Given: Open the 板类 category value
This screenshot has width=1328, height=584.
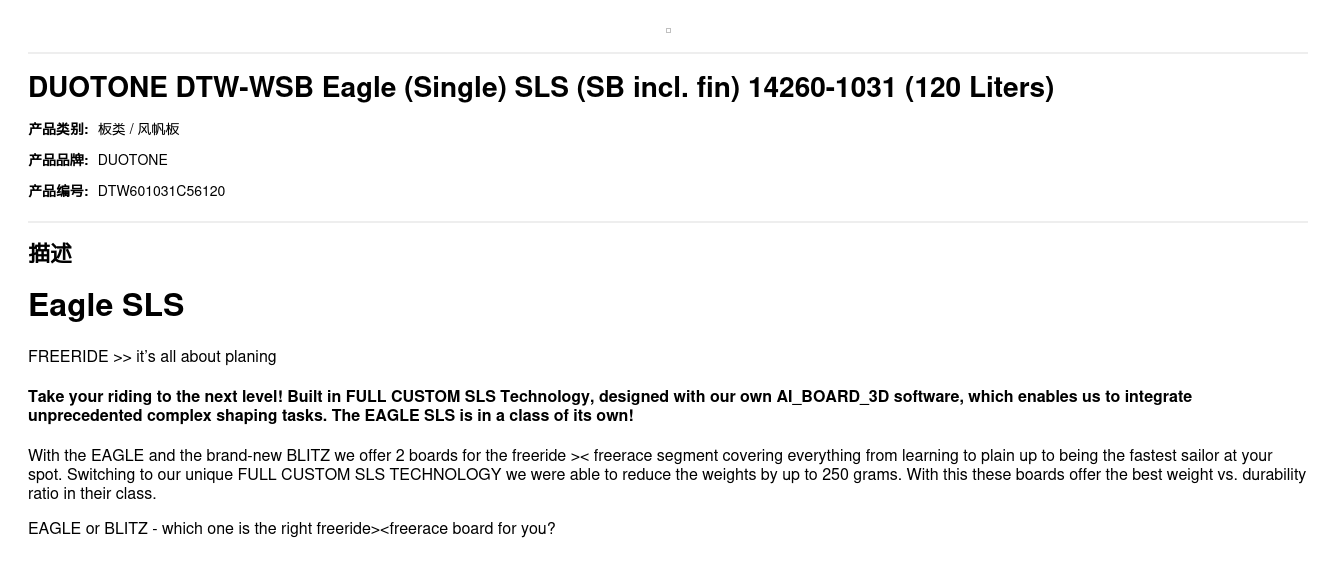Looking at the screenshot, I should point(111,129).
